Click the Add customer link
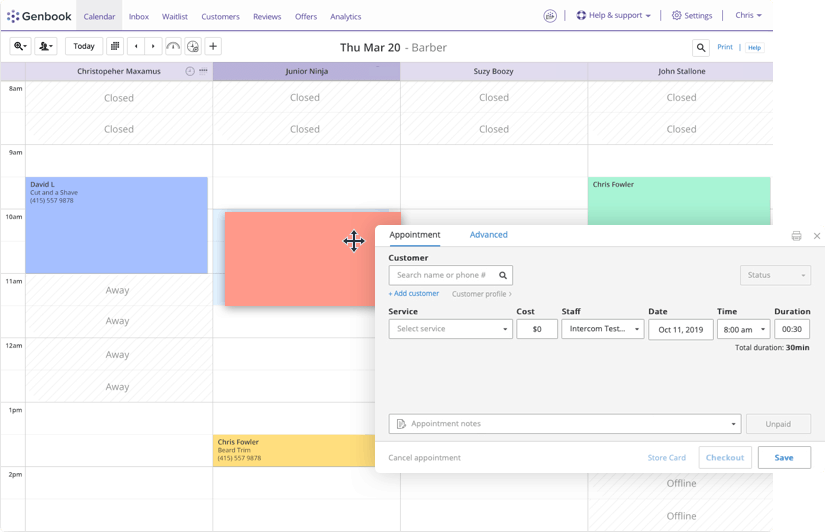Image resolution: width=825 pixels, height=532 pixels. click(414, 294)
